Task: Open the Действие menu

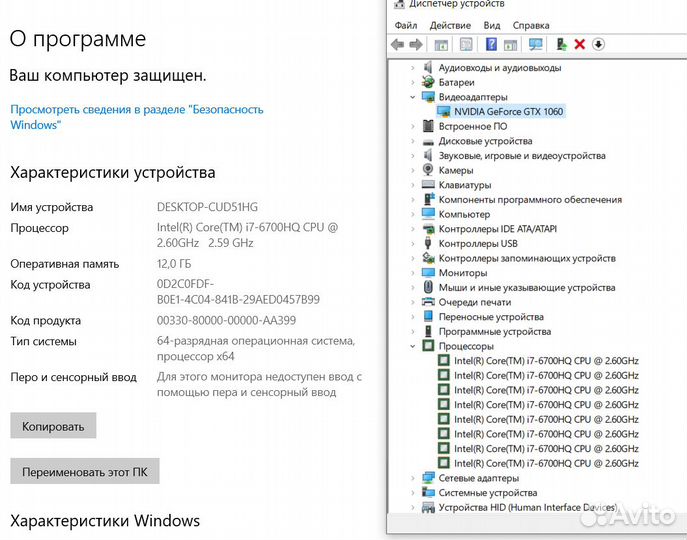Action: (450, 25)
